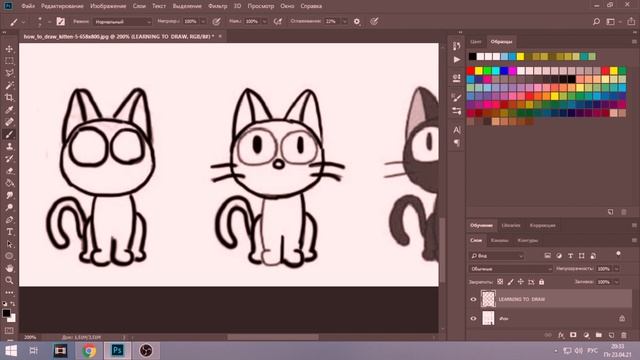The width and height of the screenshot is (640, 360).
Task: Open the Изображение menu
Action: pyautogui.click(x=108, y=6)
